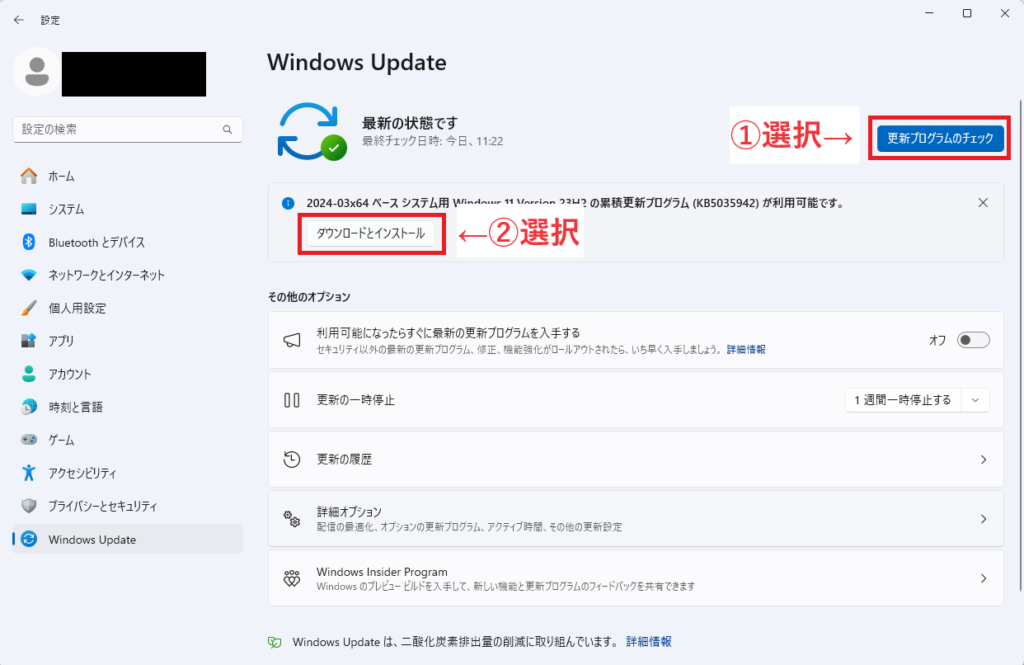Viewport: 1024px width, 665px height.
Task: Click the Bluetooth icon in sidebar
Action: click(x=29, y=242)
